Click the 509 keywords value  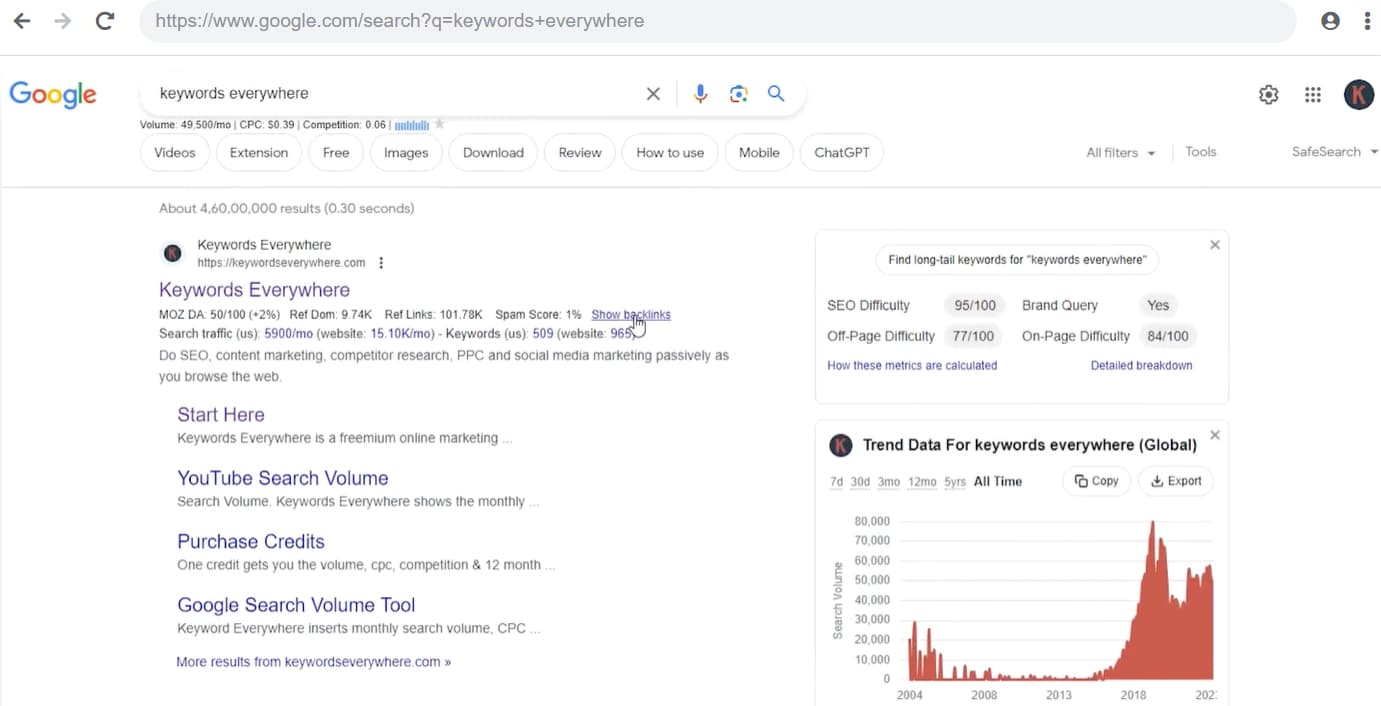[x=543, y=333]
